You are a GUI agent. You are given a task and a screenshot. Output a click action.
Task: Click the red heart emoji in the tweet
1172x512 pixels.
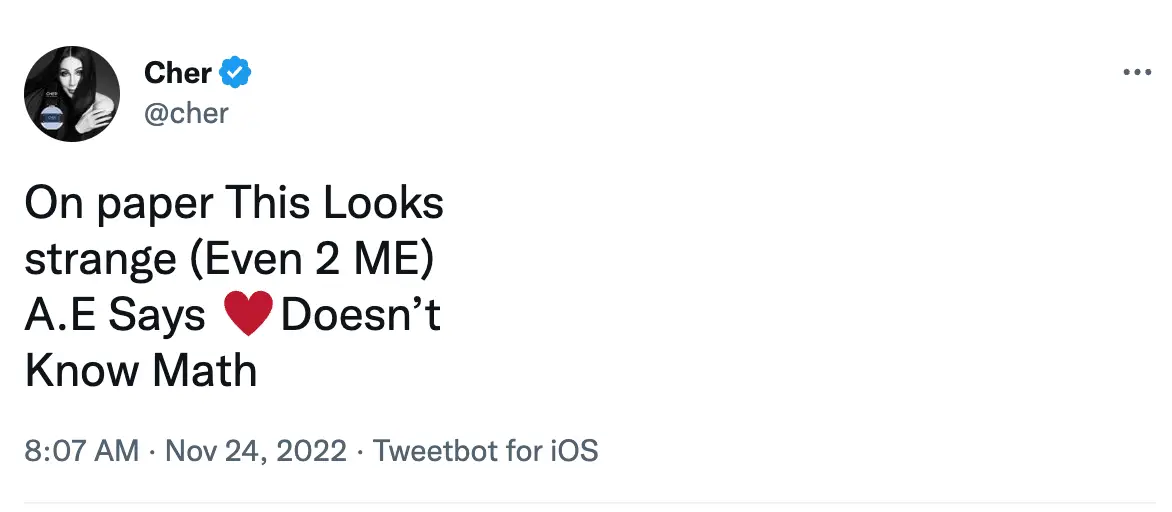(x=249, y=316)
